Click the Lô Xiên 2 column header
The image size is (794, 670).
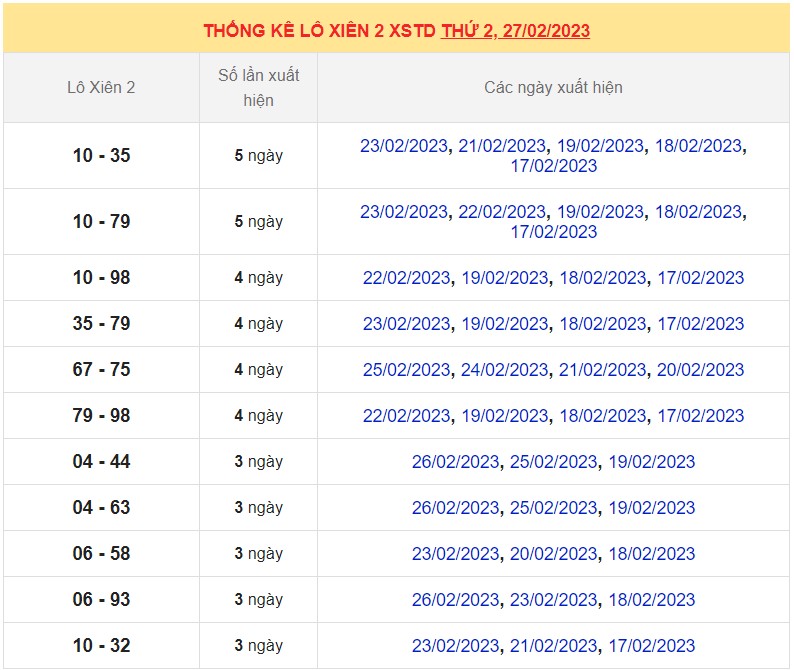tap(101, 88)
